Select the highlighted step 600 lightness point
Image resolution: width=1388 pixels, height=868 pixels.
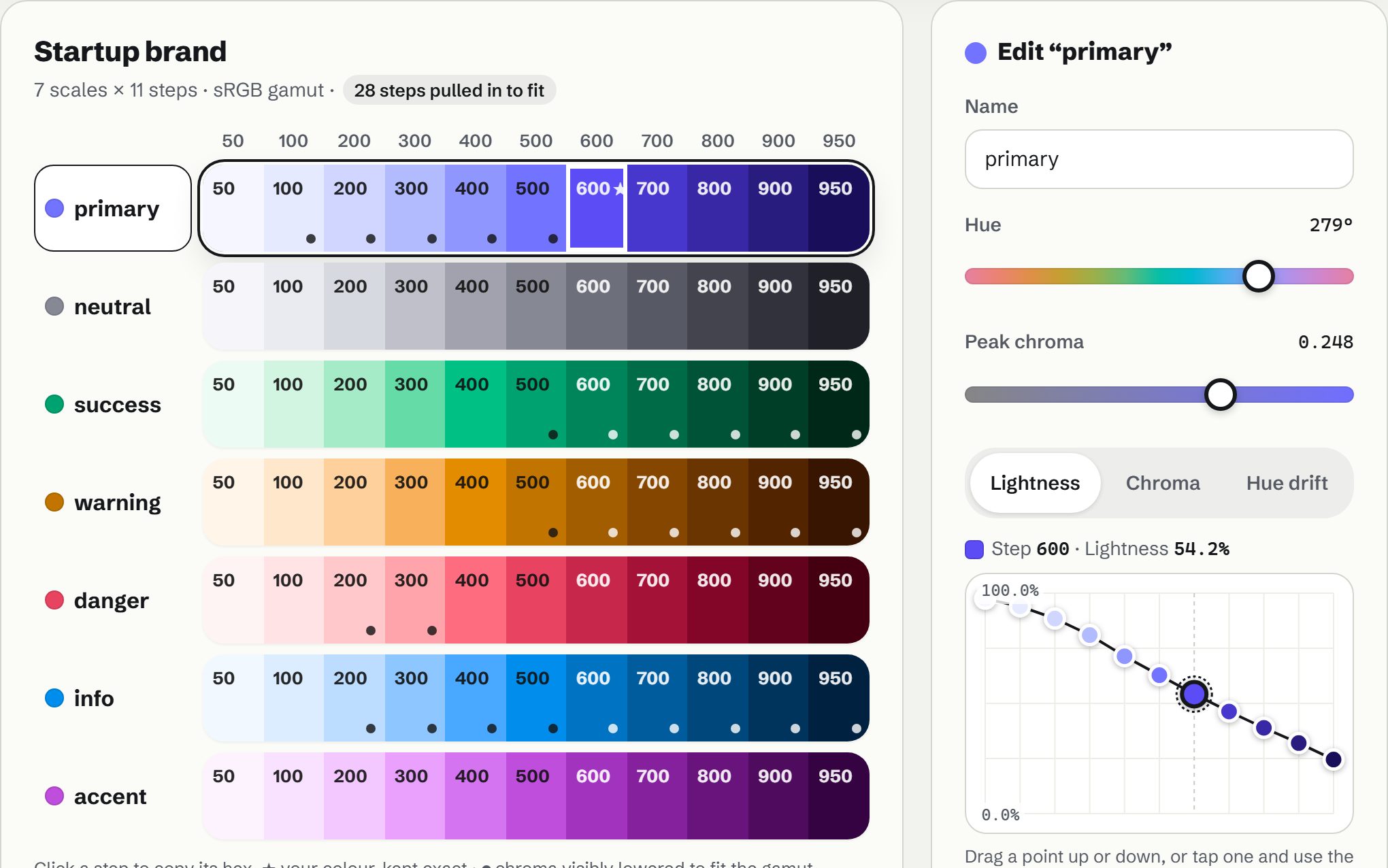(x=1194, y=695)
